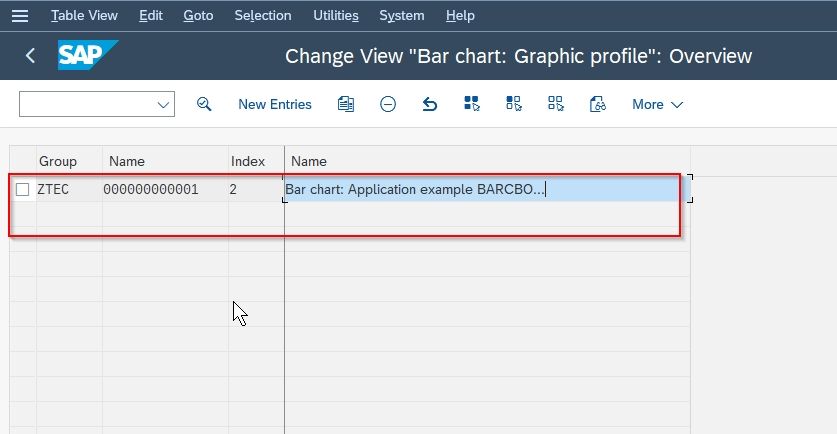This screenshot has height=434, width=837.
Task: Tick the checkbox for row ZTEC
Action: [x=22, y=190]
